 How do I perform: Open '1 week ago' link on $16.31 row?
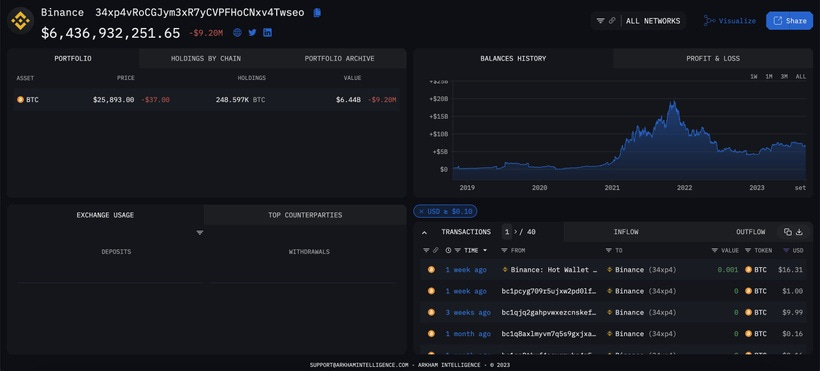[466, 270]
